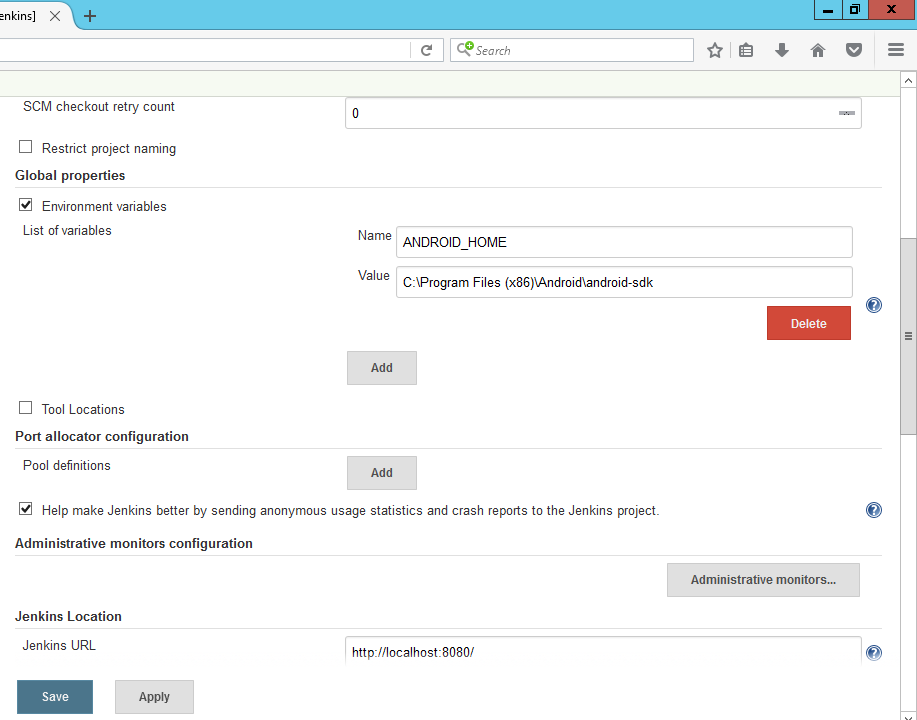Open the downloads arrow icon
This screenshot has width=917, height=720.
tap(781, 50)
